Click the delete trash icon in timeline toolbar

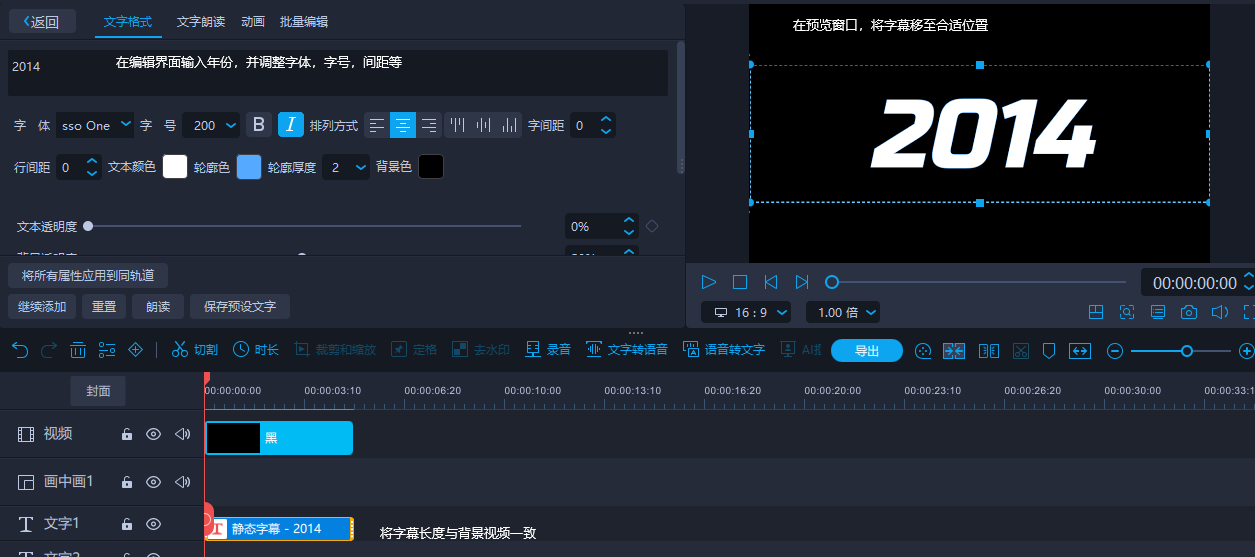click(78, 350)
